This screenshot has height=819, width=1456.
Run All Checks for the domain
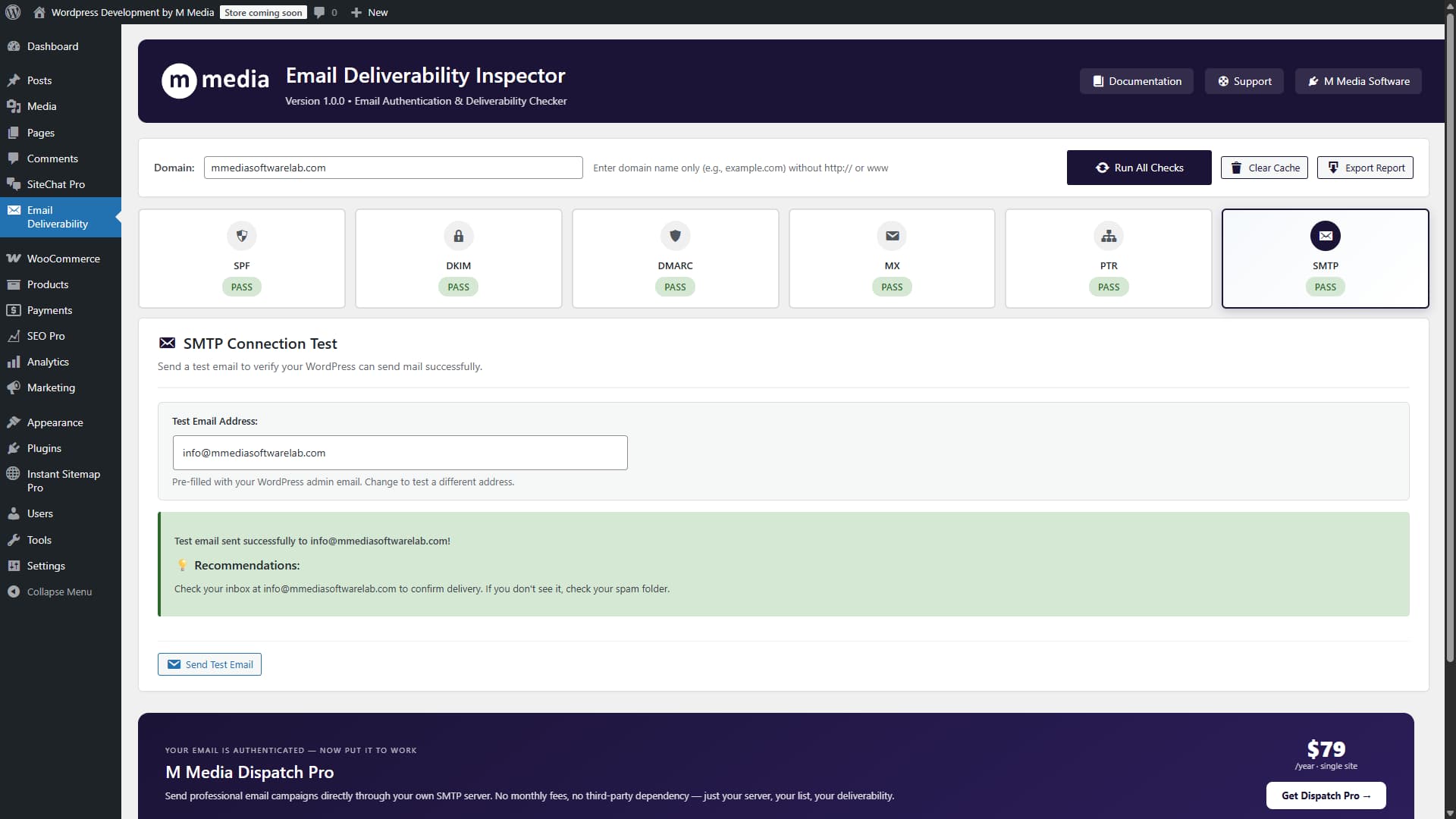coord(1139,167)
